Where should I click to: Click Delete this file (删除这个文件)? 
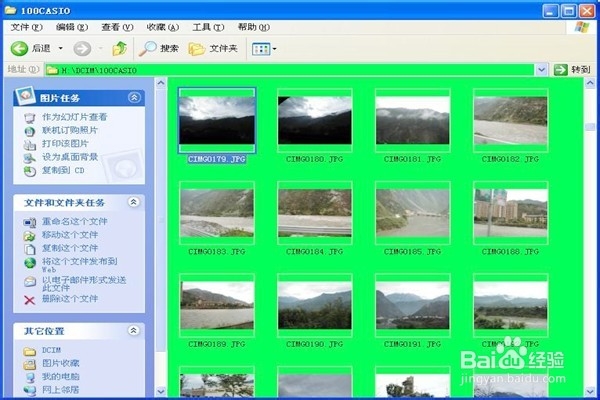[x=70, y=299]
